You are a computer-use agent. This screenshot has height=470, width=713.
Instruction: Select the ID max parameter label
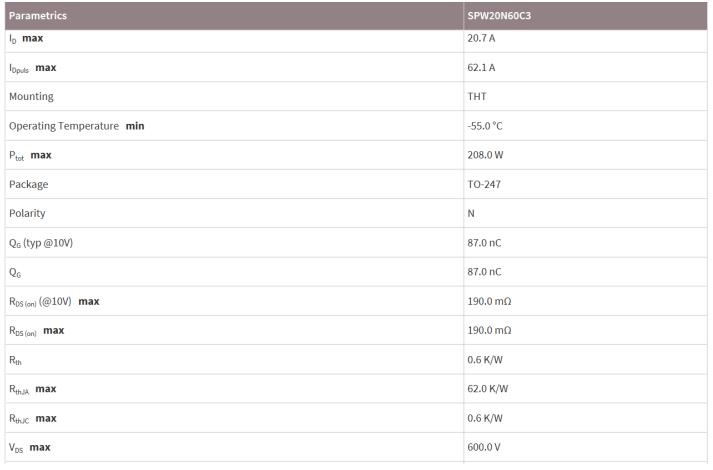(26, 38)
